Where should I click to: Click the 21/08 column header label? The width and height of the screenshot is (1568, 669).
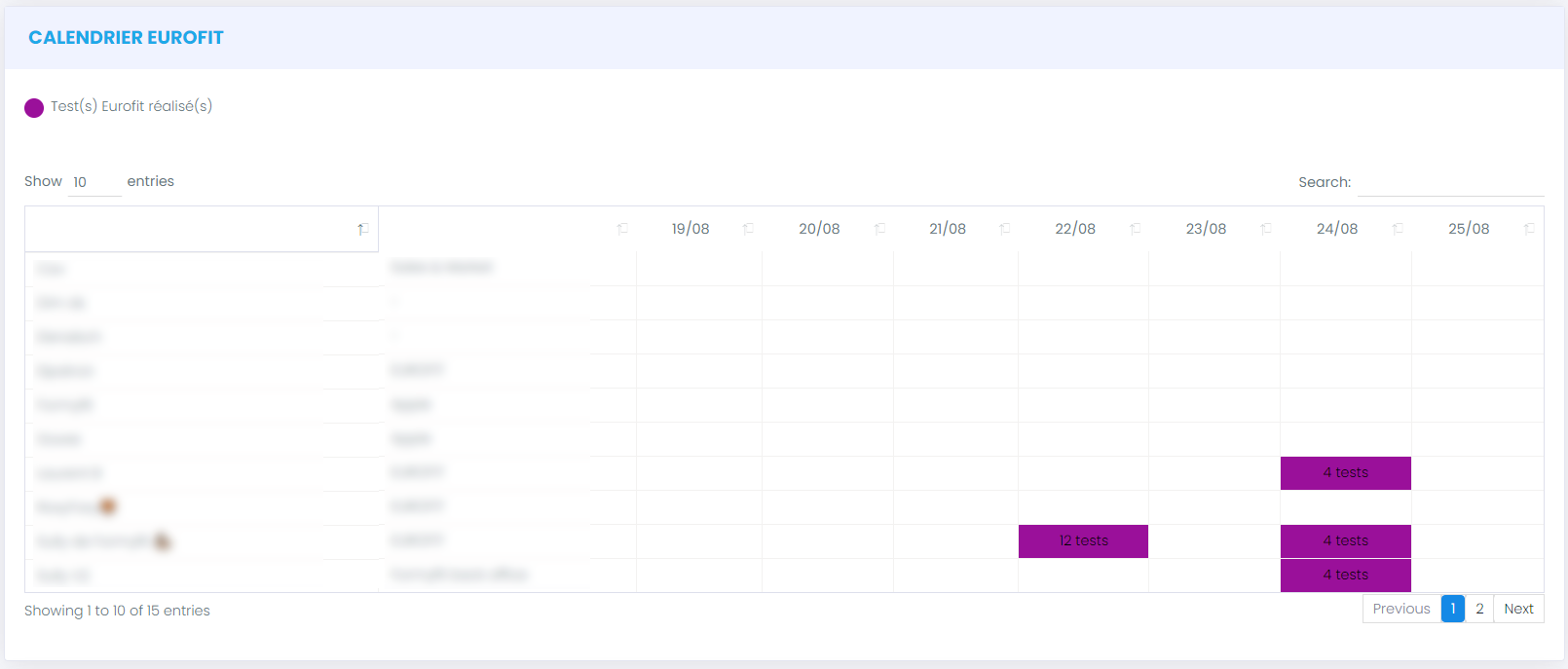[x=948, y=229]
